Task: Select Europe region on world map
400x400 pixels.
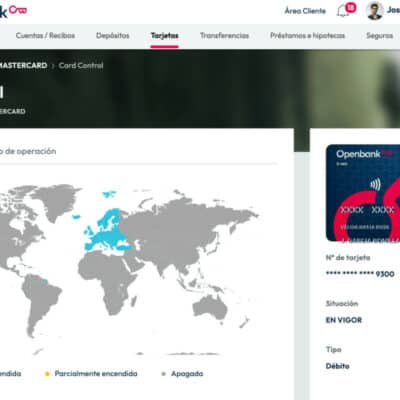Action: [x=107, y=233]
